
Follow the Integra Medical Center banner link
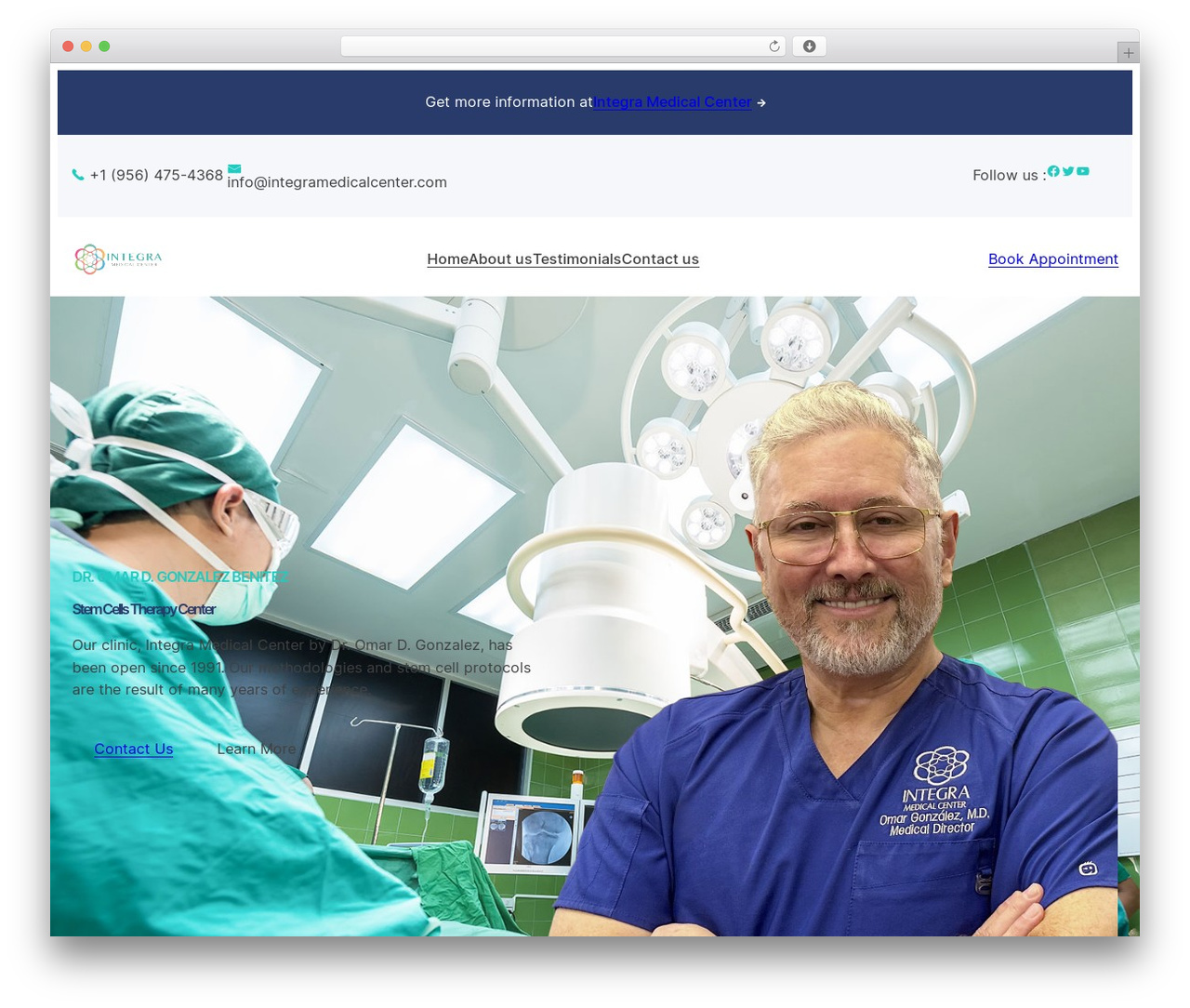pos(673,102)
